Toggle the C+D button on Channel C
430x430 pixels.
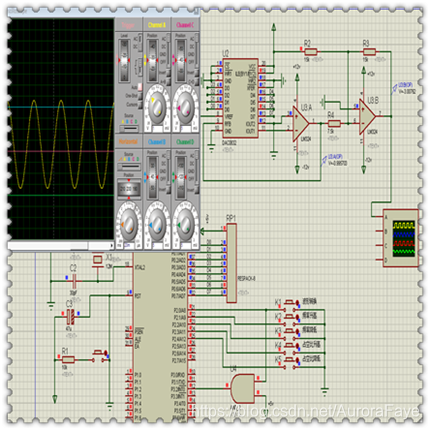pos(197,82)
